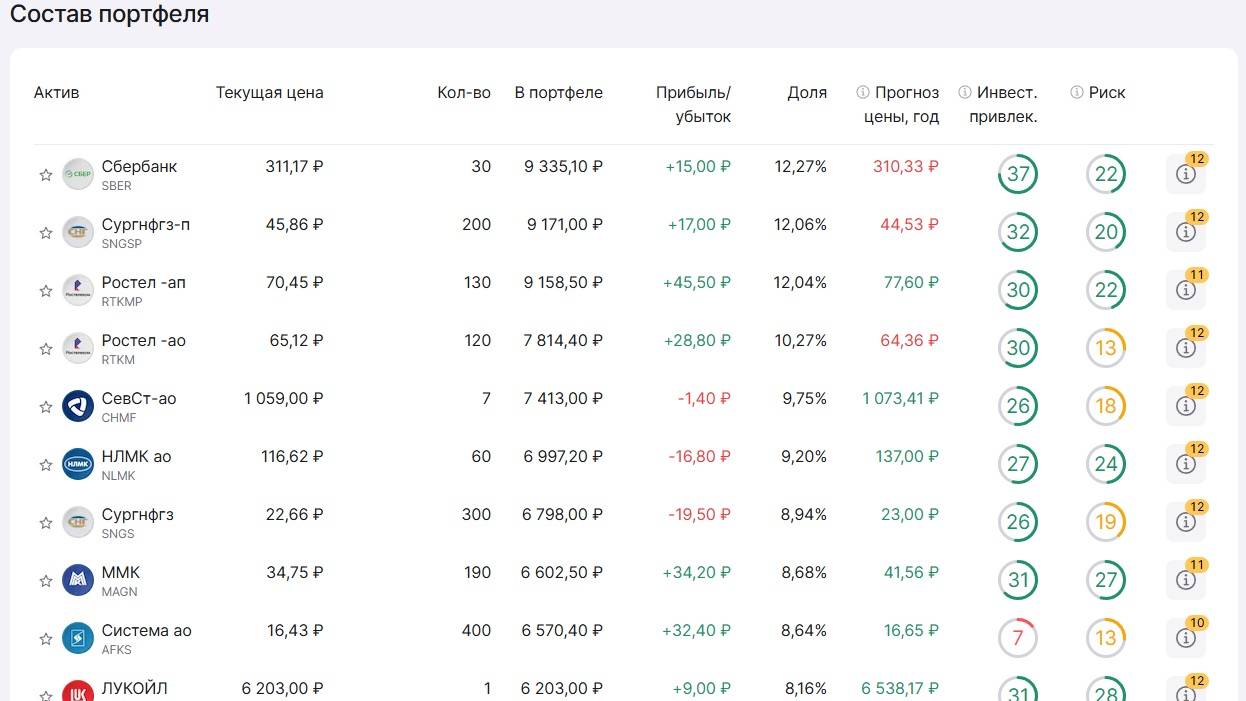Open the Сургнфгз-п asset link

coord(145,225)
